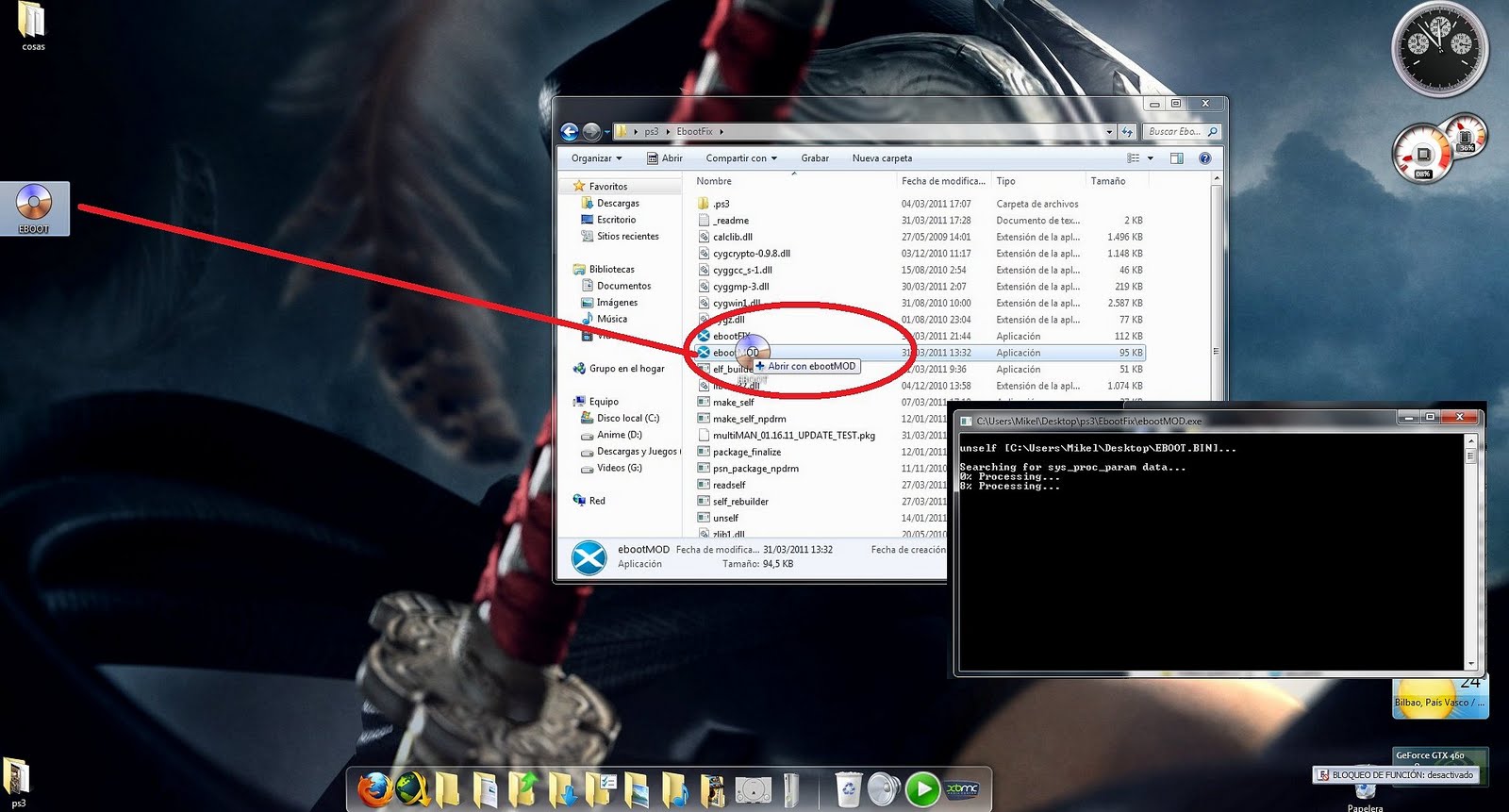Click the Abrir toolbar button
The height and width of the screenshot is (812, 1509).
[x=665, y=158]
